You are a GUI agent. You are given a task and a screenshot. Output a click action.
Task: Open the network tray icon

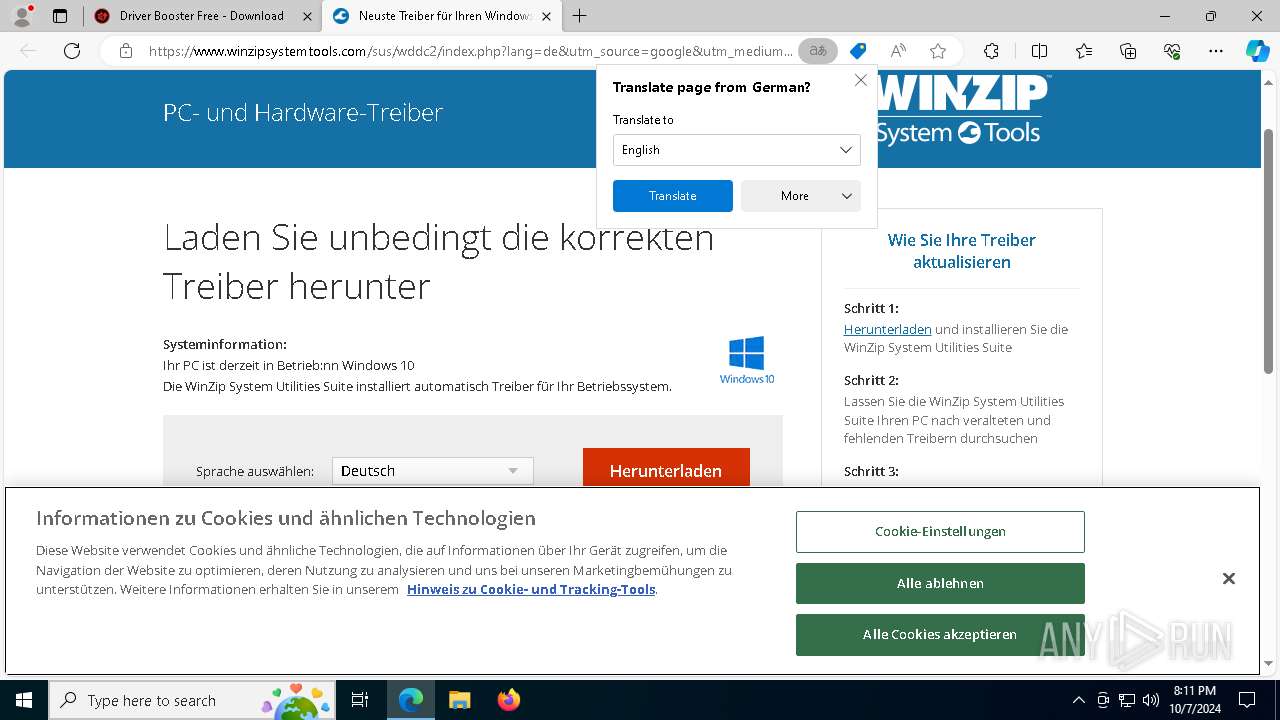1127,700
